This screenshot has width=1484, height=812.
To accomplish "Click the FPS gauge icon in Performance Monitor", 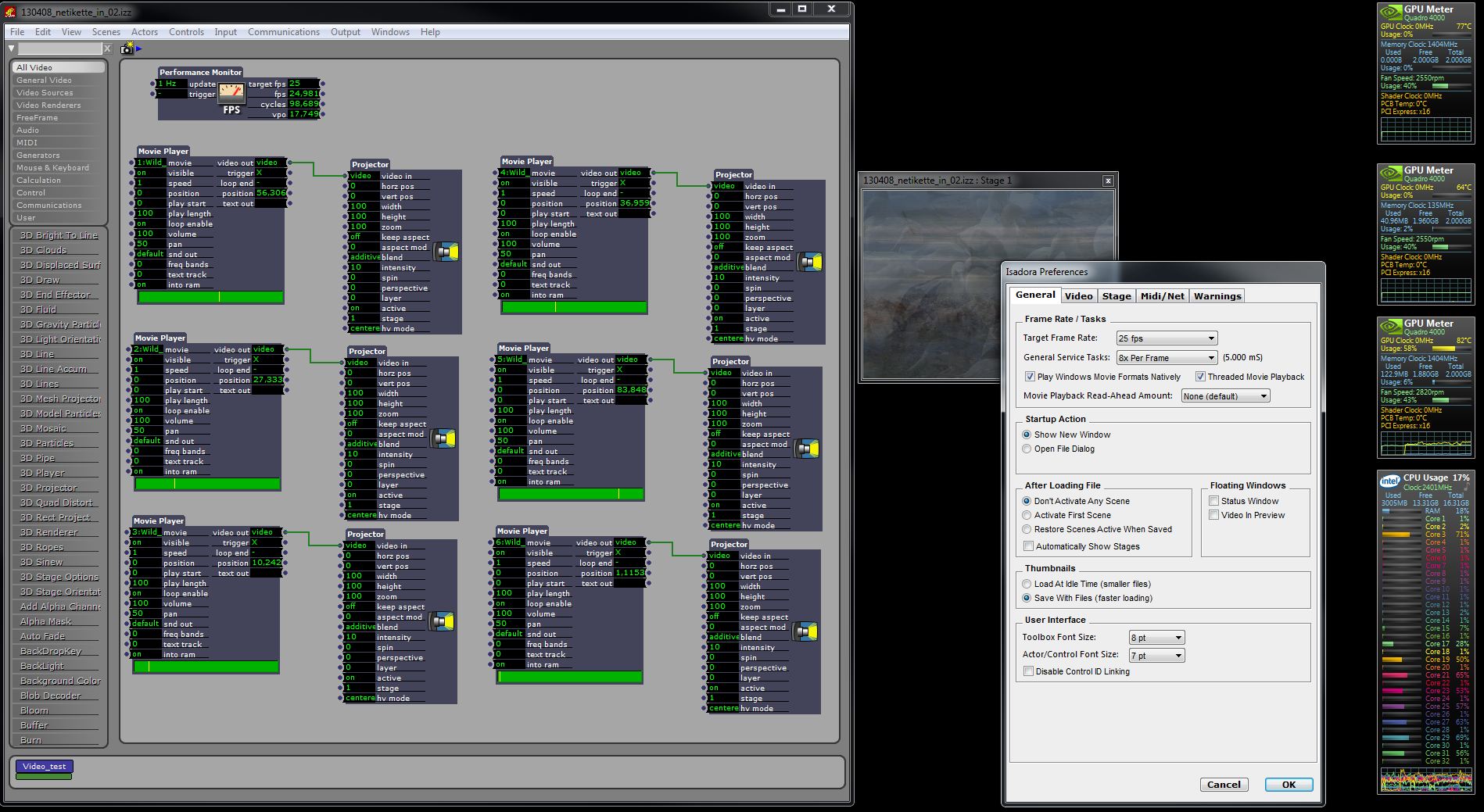I will point(231,93).
